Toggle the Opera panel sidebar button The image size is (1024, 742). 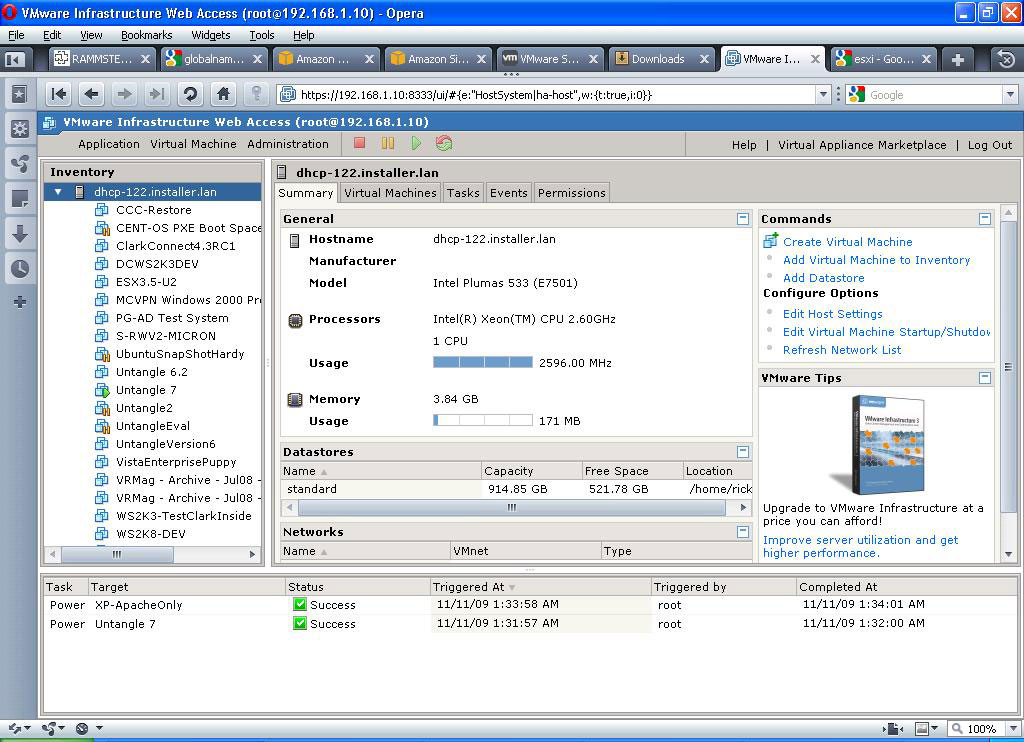coord(14,59)
